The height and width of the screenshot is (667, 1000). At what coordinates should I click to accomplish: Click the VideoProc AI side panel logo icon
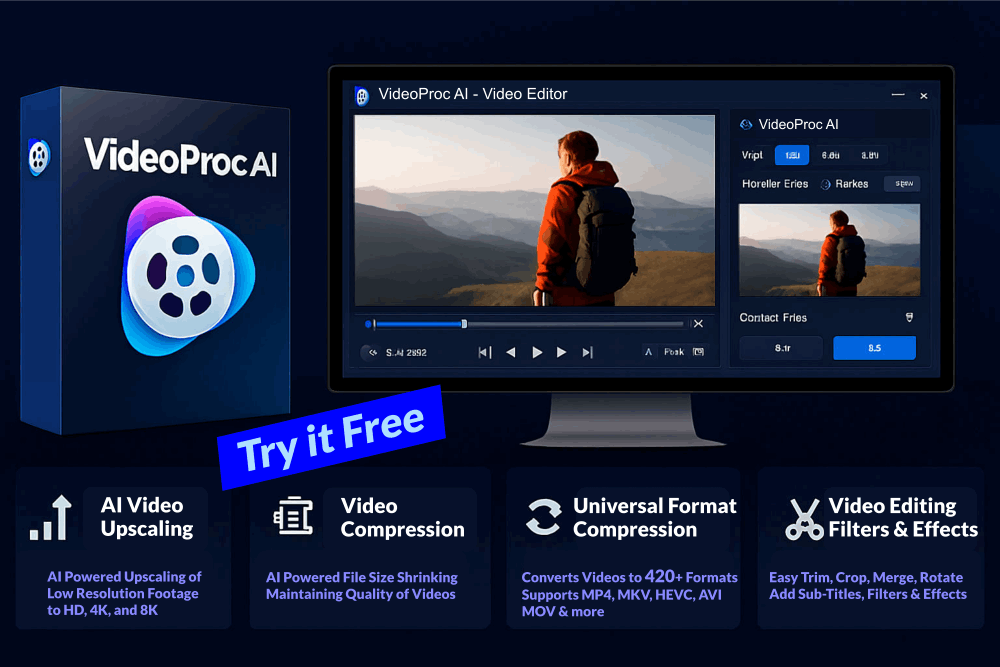tap(746, 124)
